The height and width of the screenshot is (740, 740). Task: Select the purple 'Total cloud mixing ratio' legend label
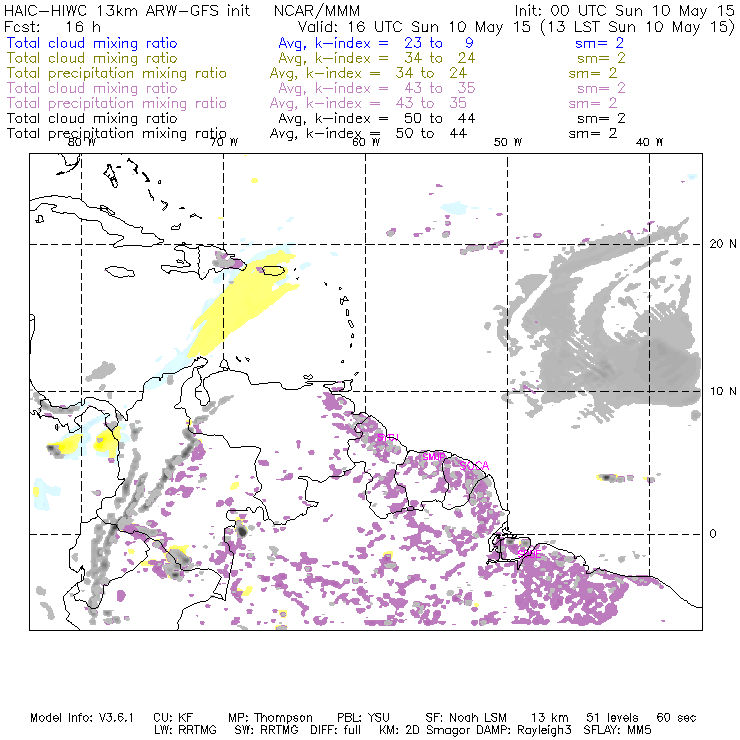coord(92,88)
